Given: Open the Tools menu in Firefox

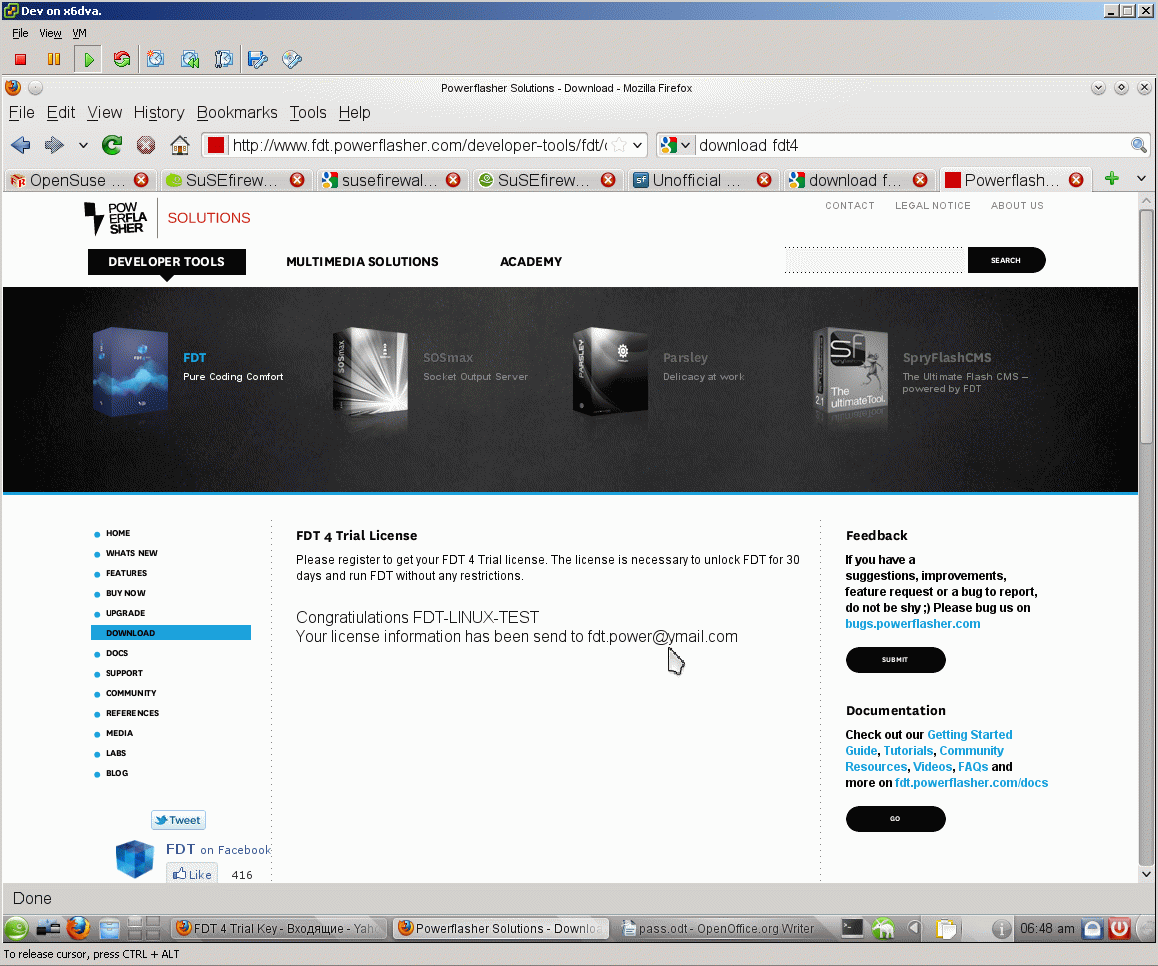Looking at the screenshot, I should coord(308,112).
